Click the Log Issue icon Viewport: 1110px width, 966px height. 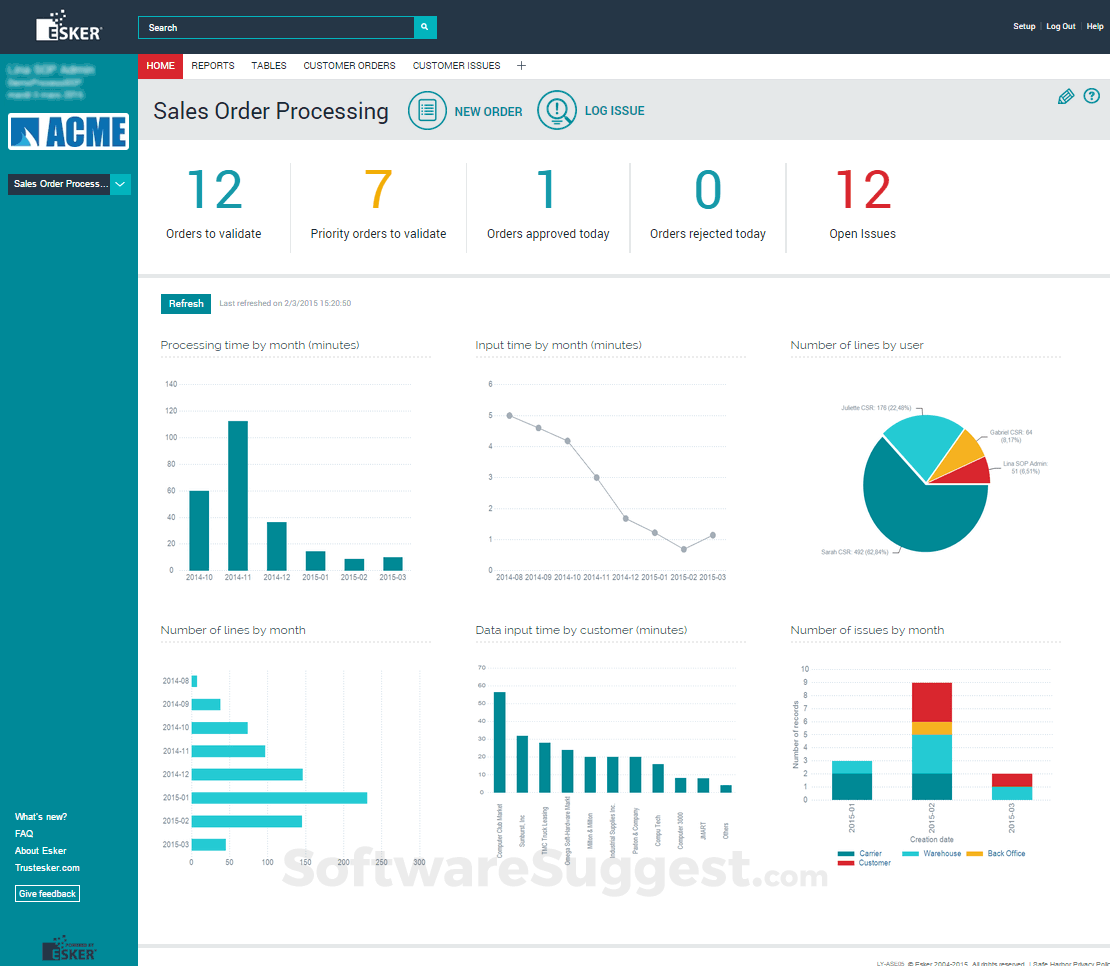(557, 110)
